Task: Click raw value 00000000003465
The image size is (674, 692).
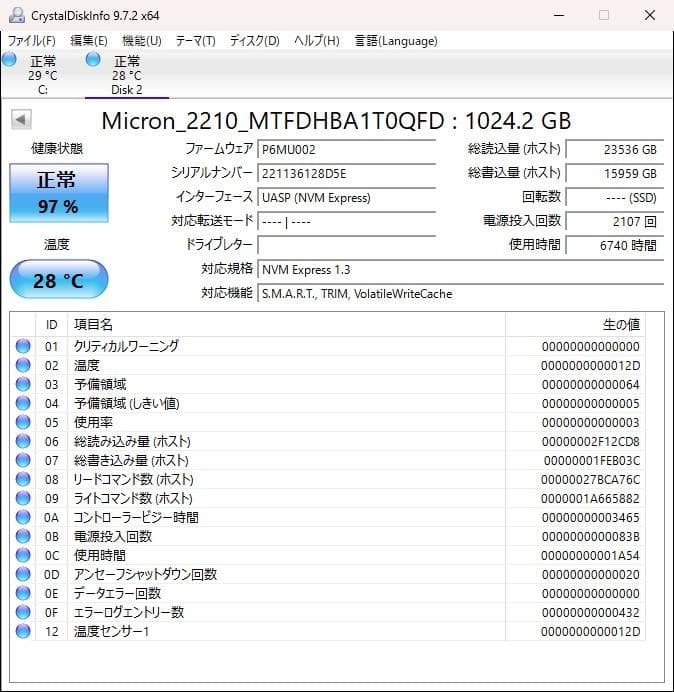Action: click(591, 518)
